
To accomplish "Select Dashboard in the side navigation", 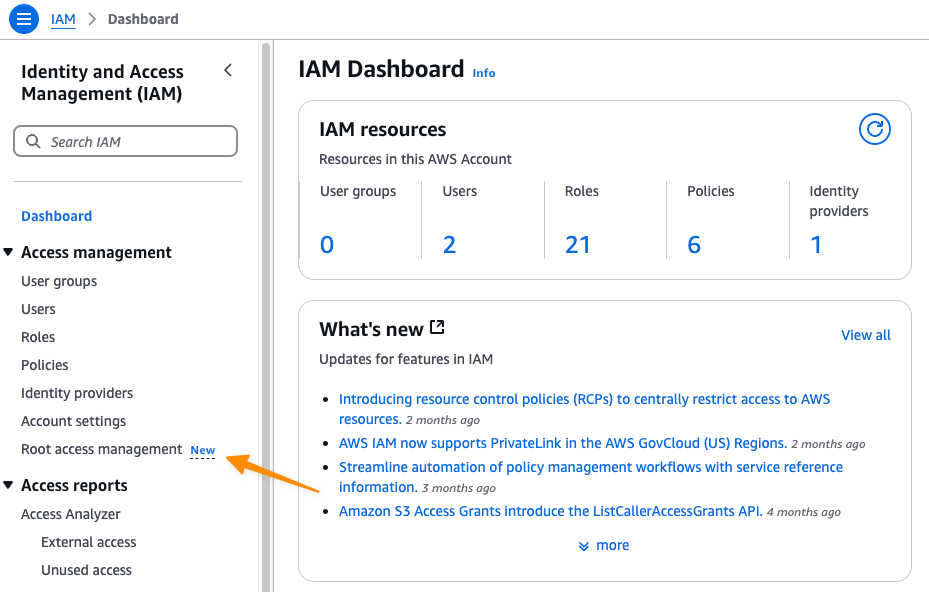I will point(56,216).
